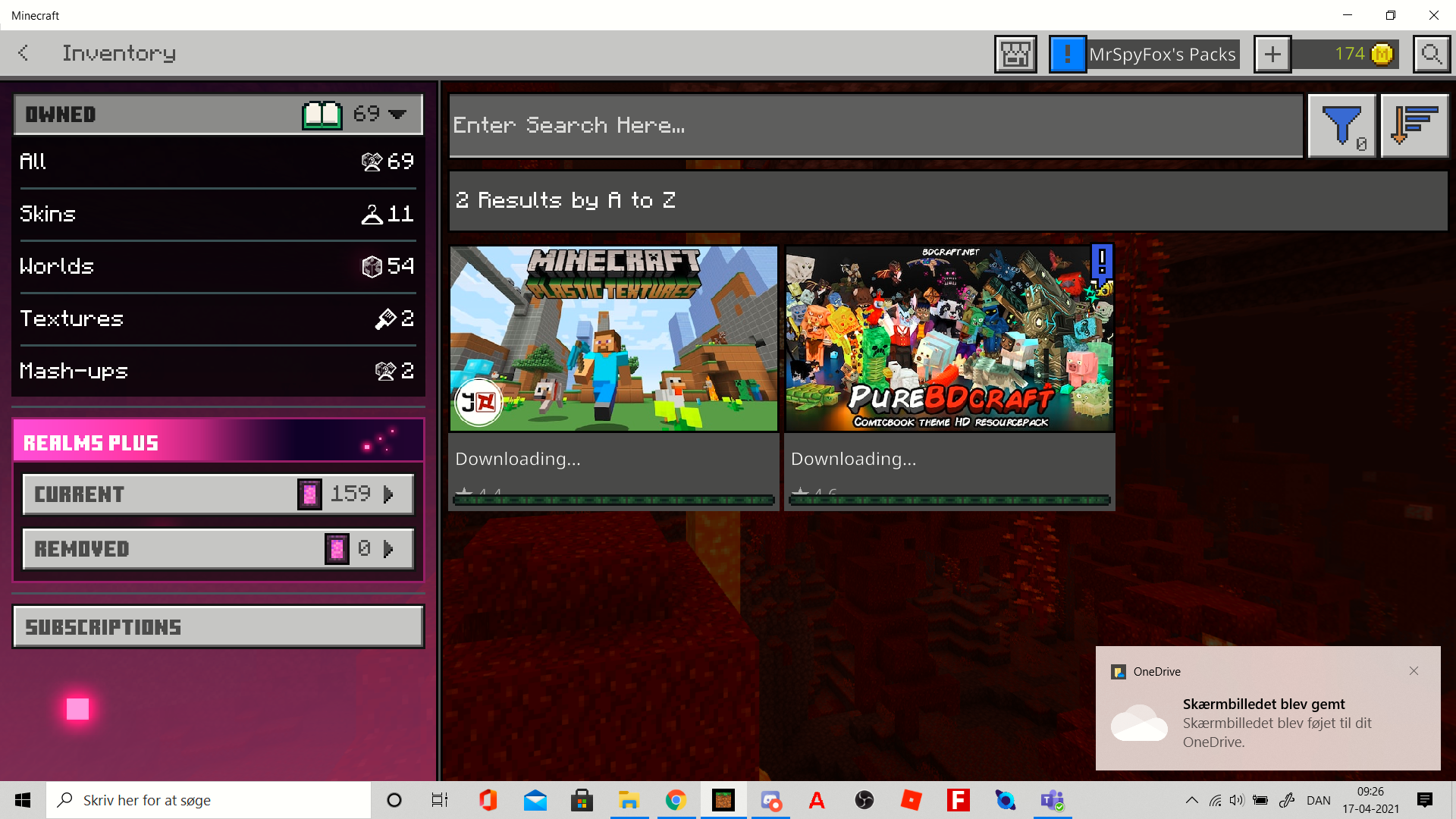Dismiss the OneDrive notification
Image resolution: width=1456 pixels, height=819 pixels.
coord(1414,671)
